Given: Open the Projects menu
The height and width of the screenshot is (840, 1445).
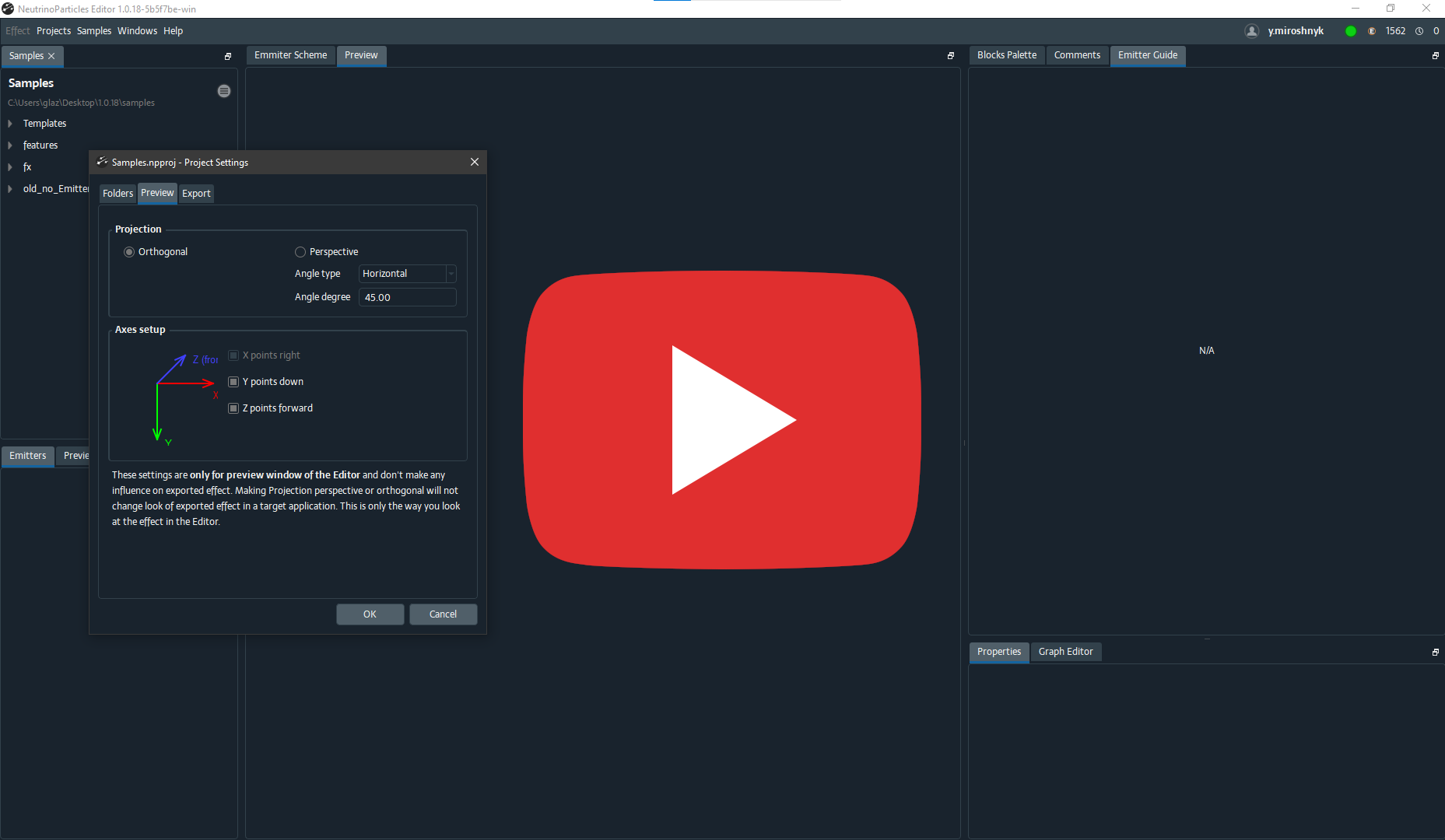Looking at the screenshot, I should point(54,31).
